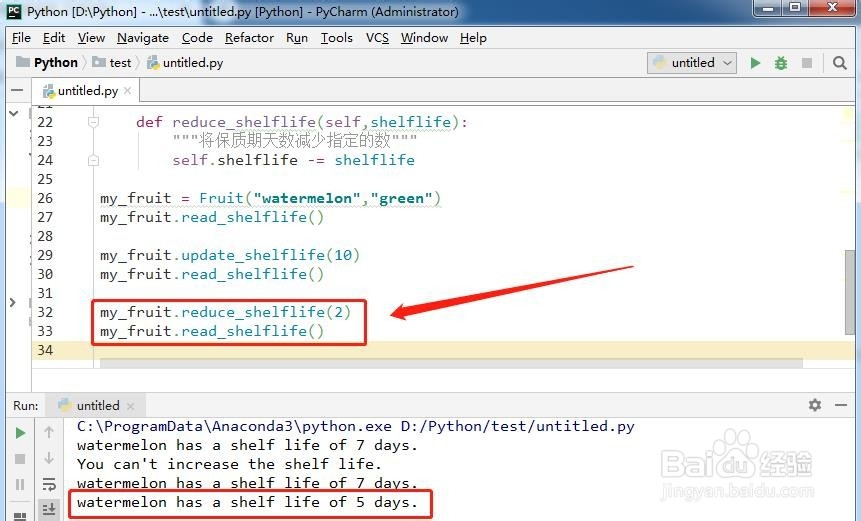Click code my_fruit.update_shelflife(10)
Viewport: 861px width, 521px height.
230,255
